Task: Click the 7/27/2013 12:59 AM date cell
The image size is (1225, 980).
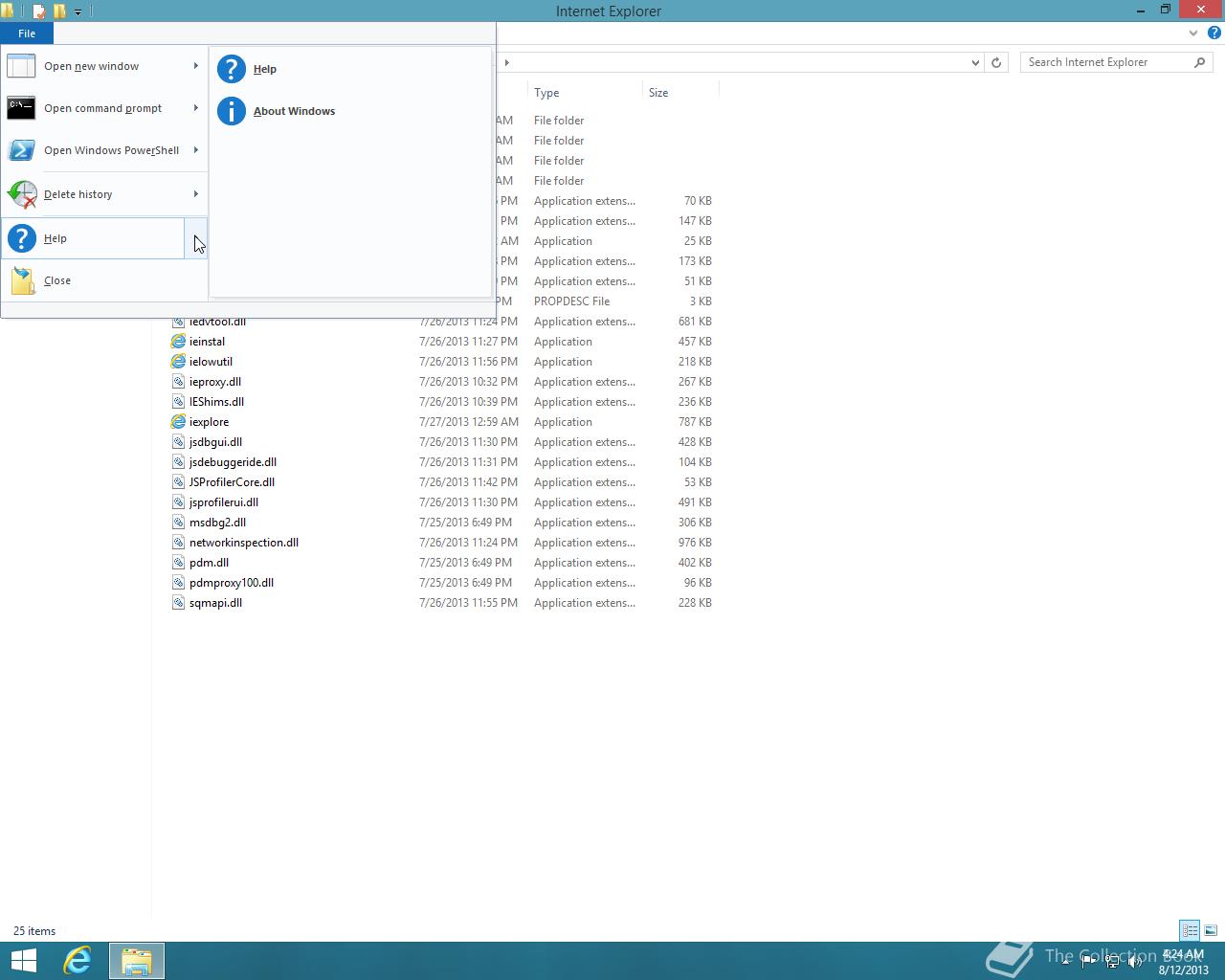Action: 469,422
